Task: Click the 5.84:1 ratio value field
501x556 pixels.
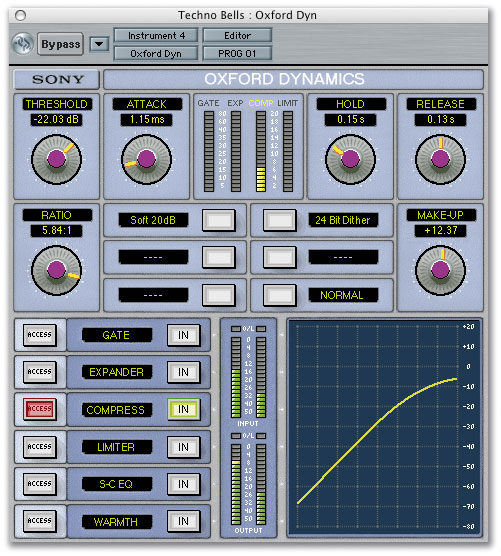Action: coord(56,230)
